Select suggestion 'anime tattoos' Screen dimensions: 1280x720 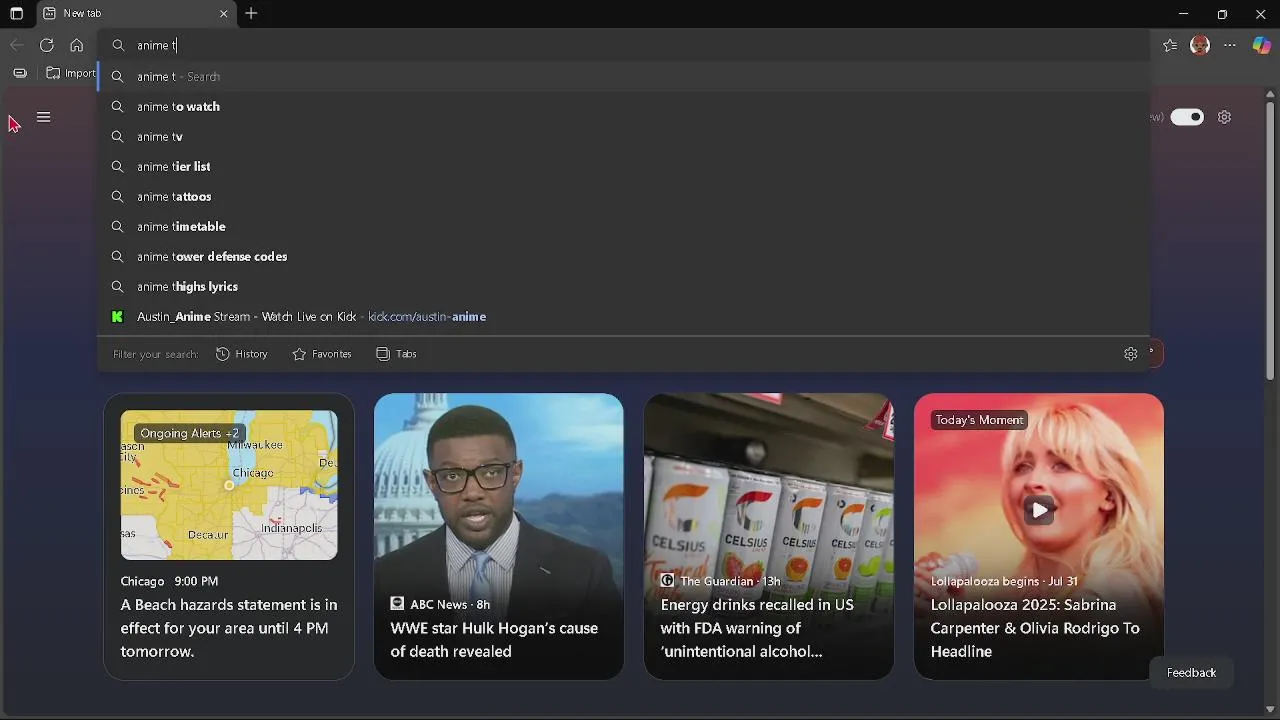point(623,197)
